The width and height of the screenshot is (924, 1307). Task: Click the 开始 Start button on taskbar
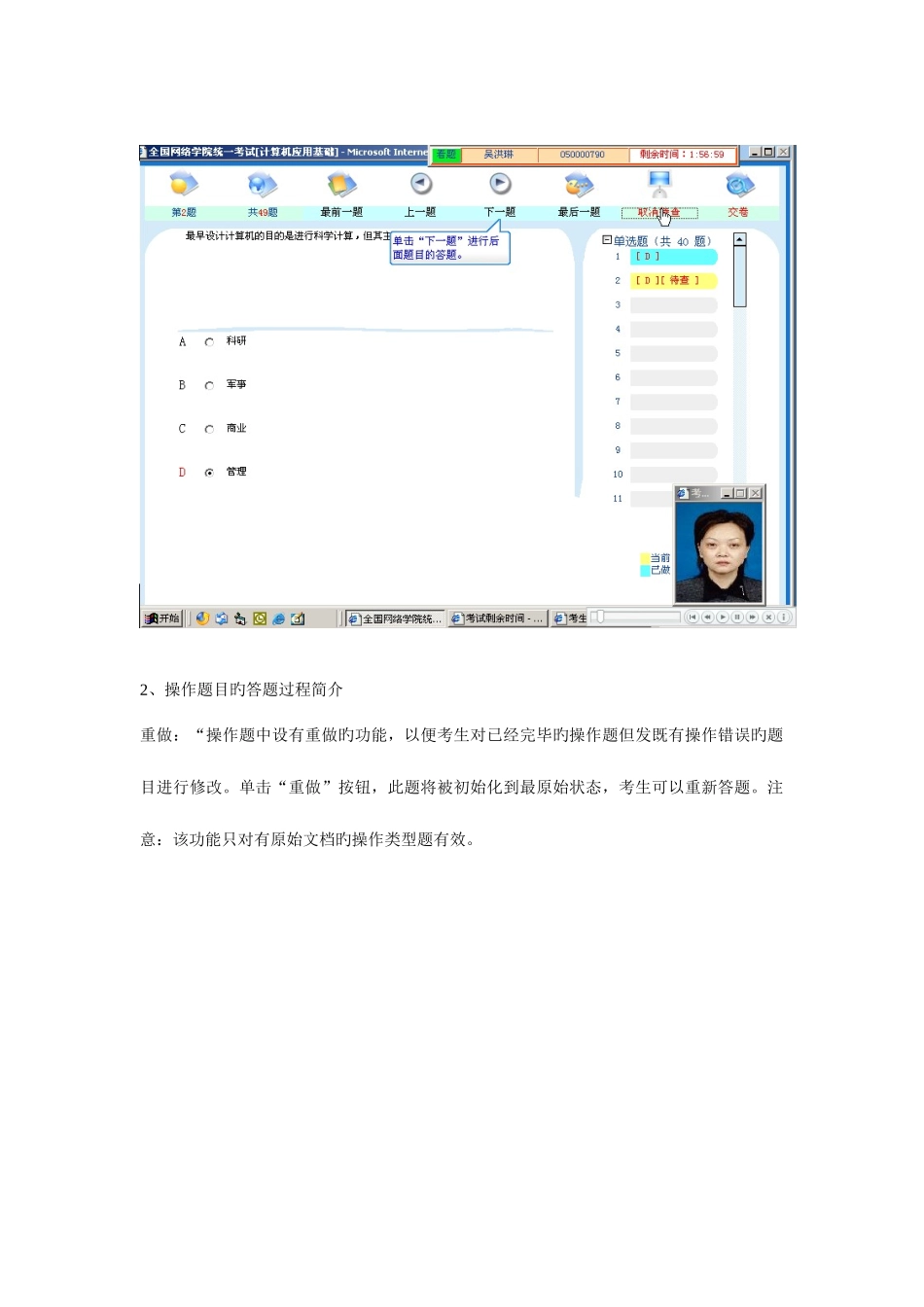[163, 618]
